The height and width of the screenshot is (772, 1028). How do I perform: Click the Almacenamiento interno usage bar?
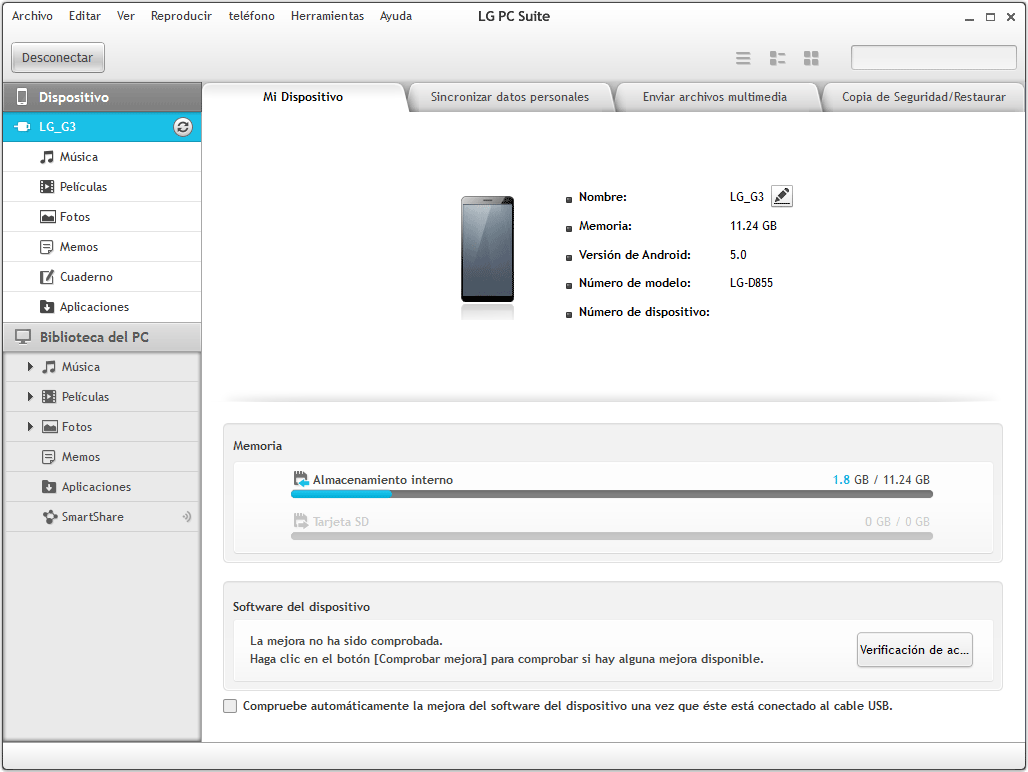pyautogui.click(x=612, y=494)
